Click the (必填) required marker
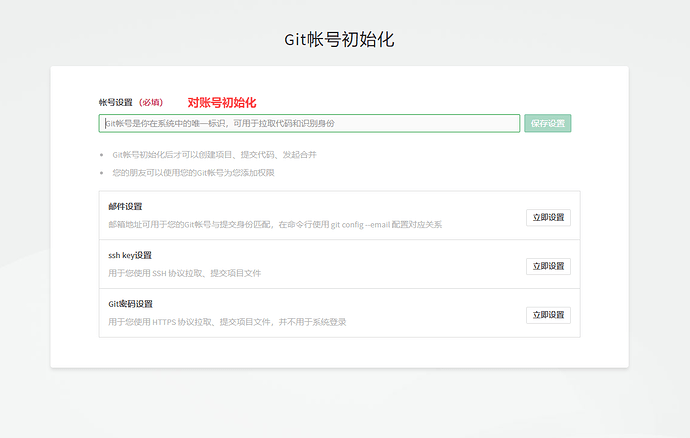Viewport: 690px width, 438px height. tap(150, 103)
